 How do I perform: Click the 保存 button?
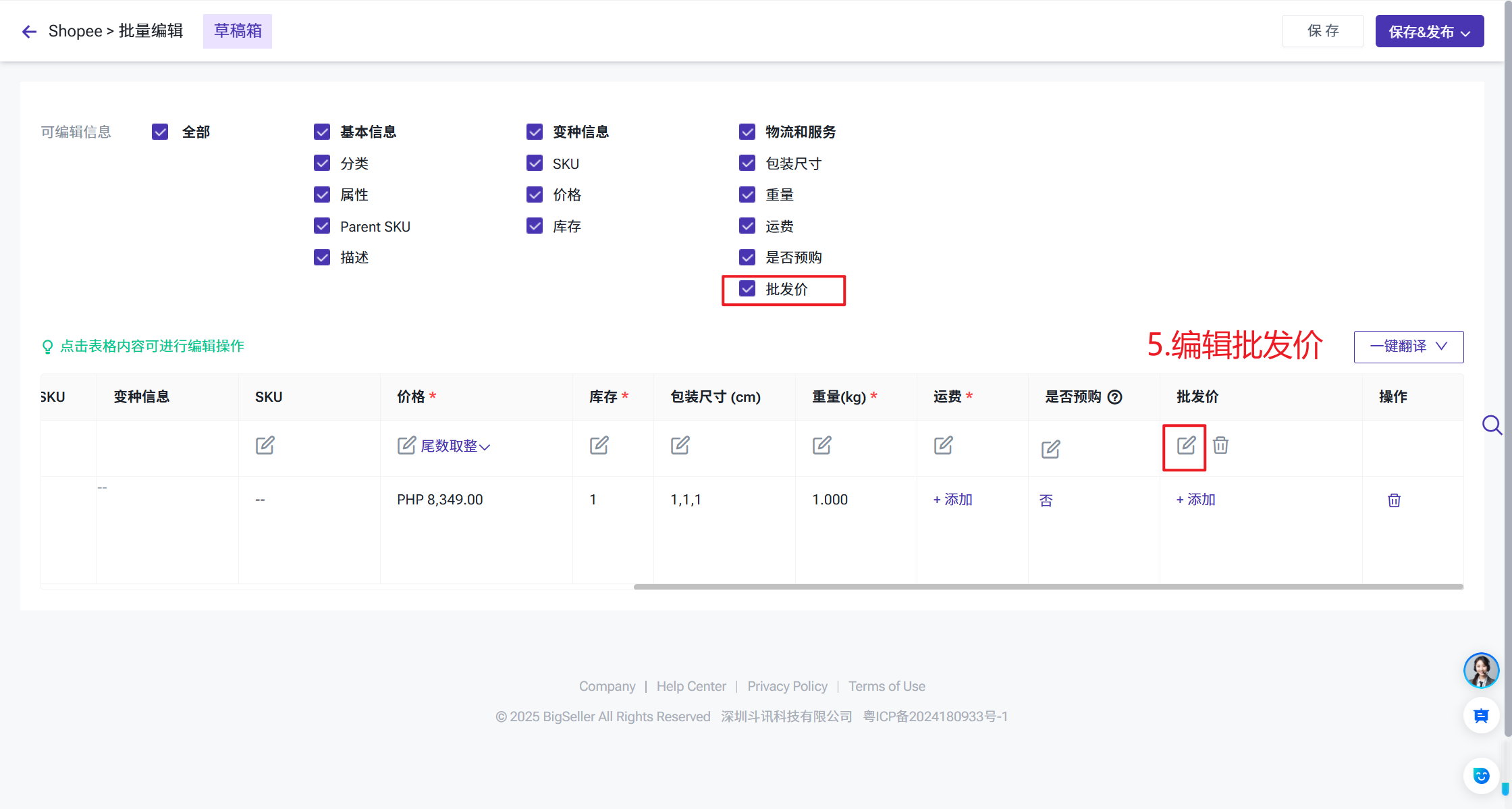click(1322, 31)
